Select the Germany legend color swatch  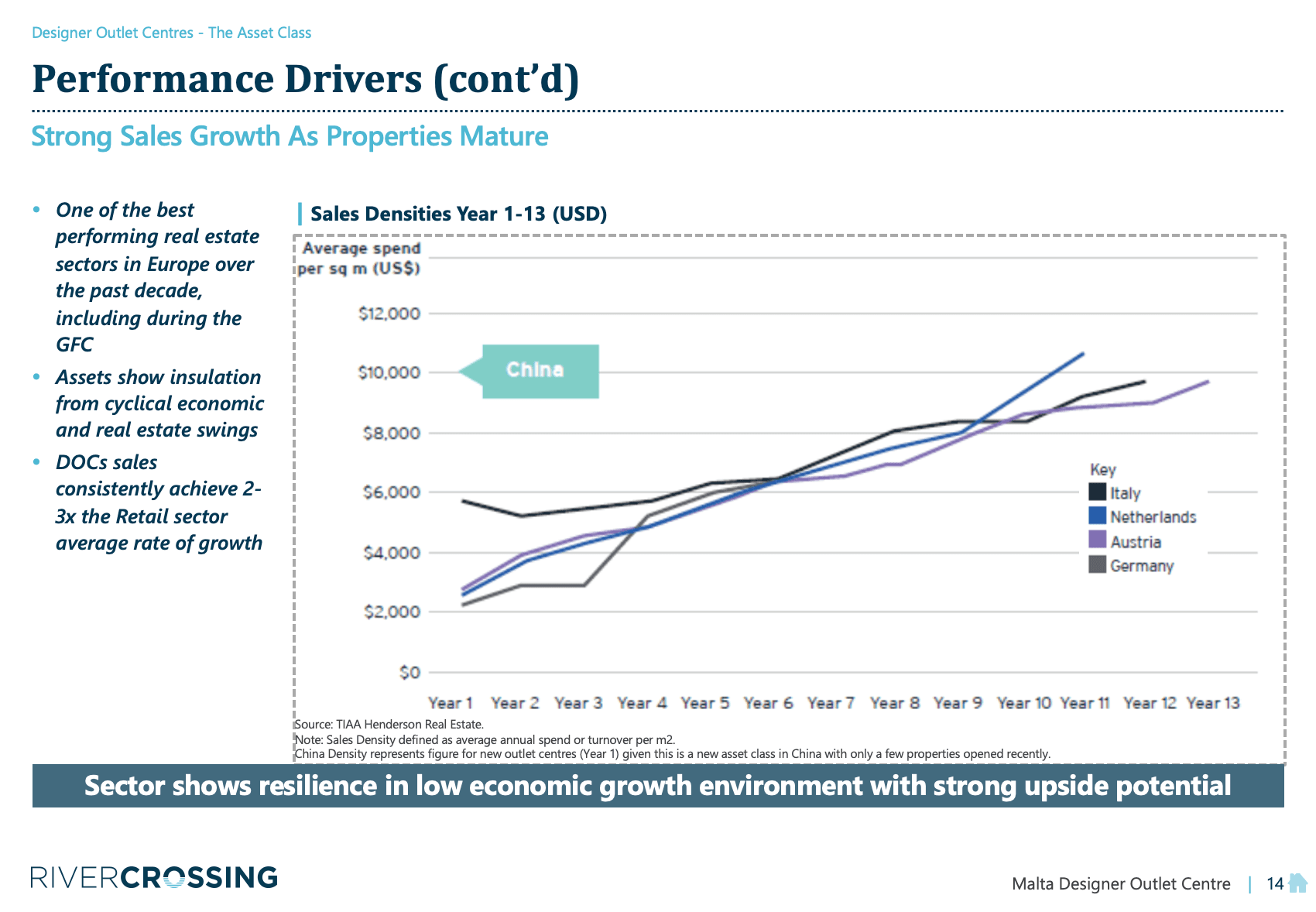click(1097, 564)
